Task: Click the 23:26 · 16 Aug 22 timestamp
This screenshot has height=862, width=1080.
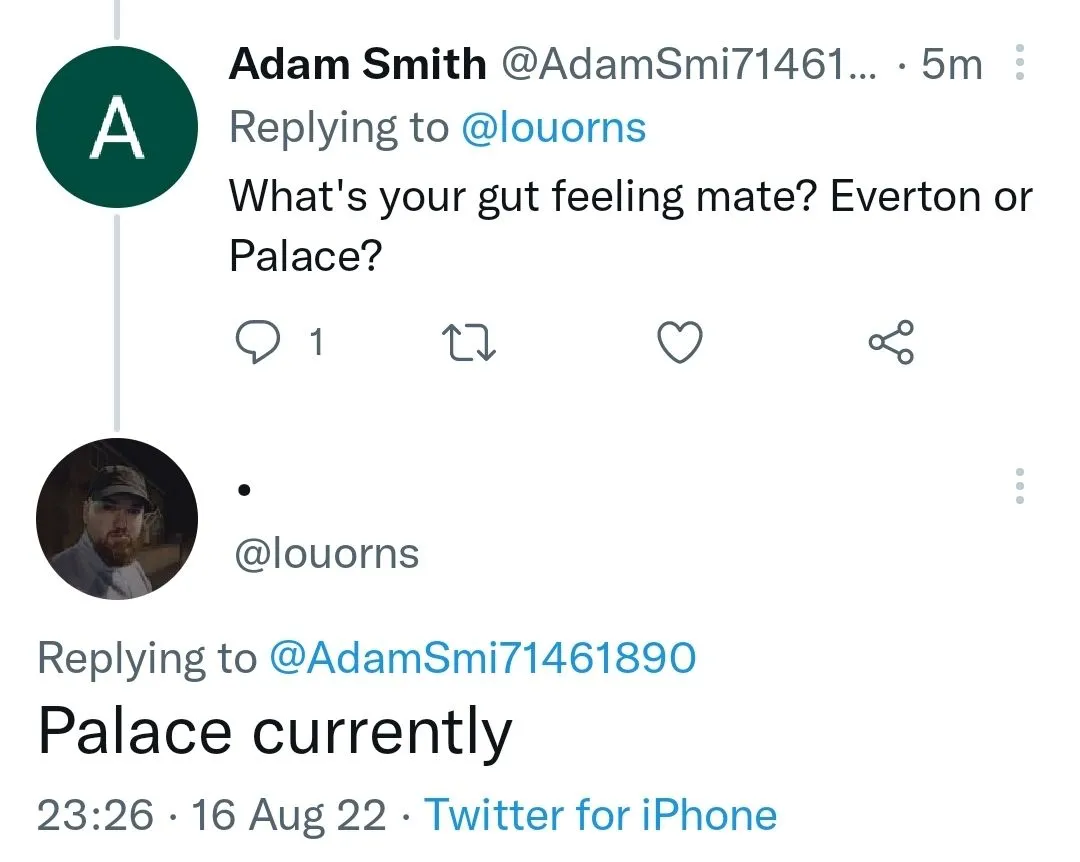Action: [212, 815]
